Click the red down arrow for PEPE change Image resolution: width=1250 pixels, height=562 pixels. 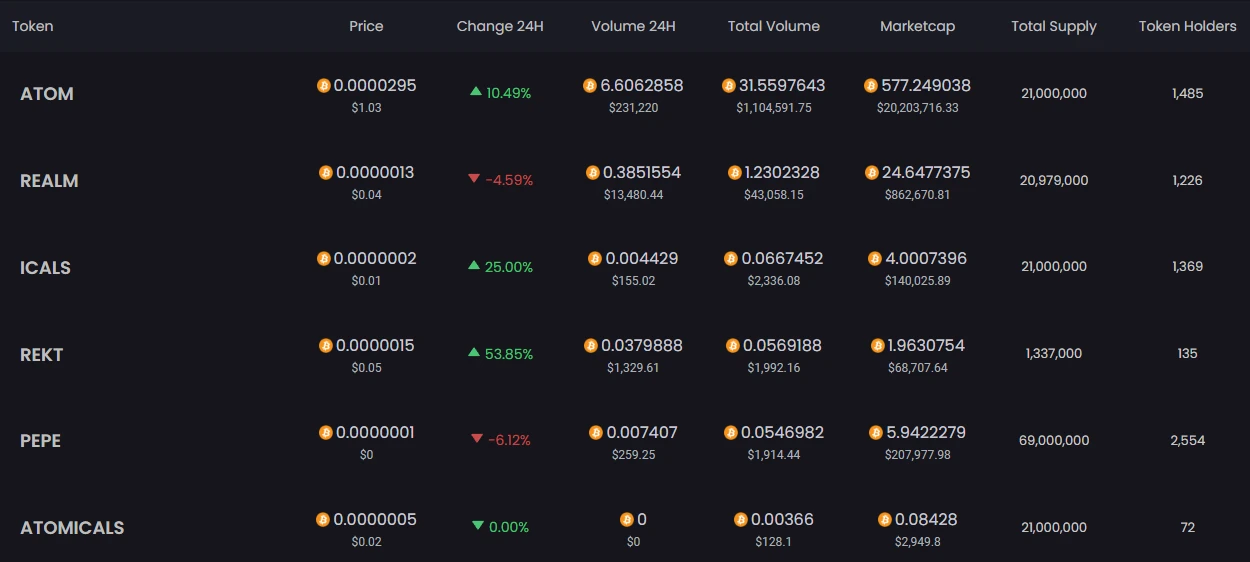[x=476, y=439]
